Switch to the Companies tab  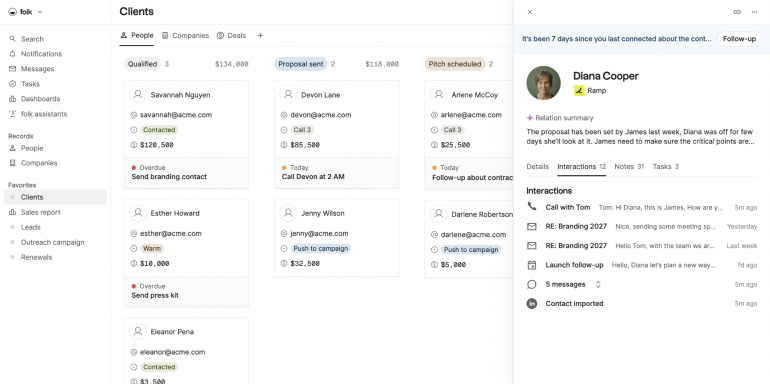point(185,35)
